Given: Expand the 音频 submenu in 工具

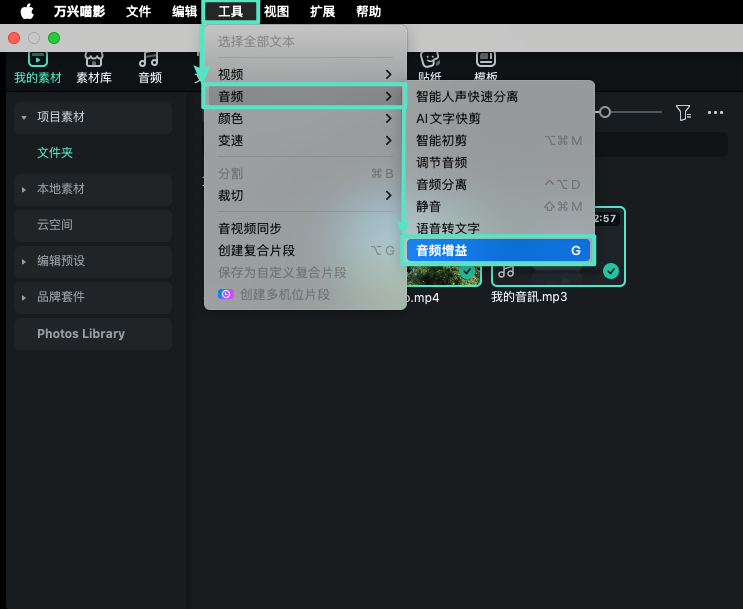Looking at the screenshot, I should tap(305, 96).
